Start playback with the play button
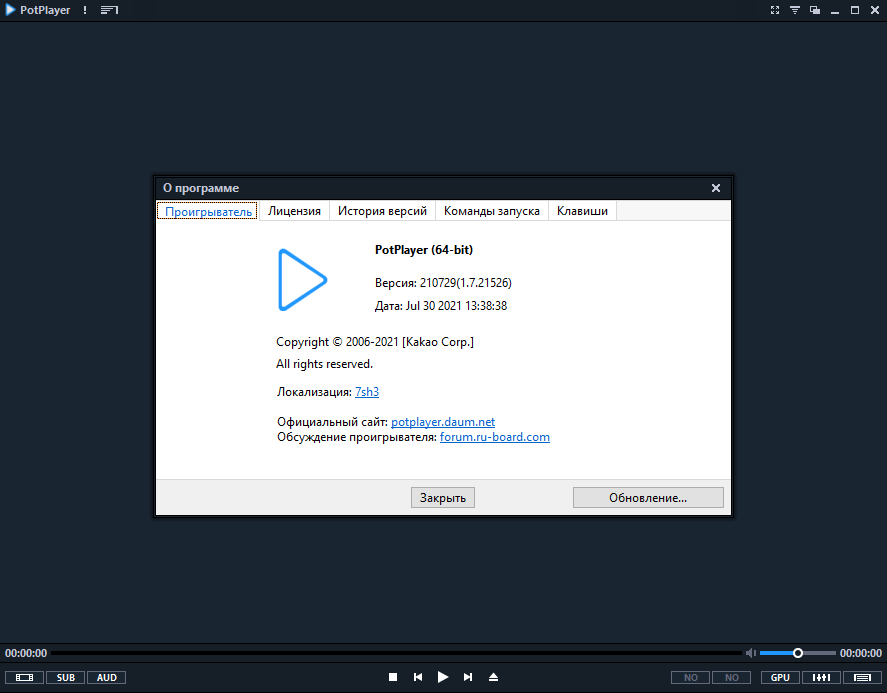The height and width of the screenshot is (693, 887). [x=442, y=677]
